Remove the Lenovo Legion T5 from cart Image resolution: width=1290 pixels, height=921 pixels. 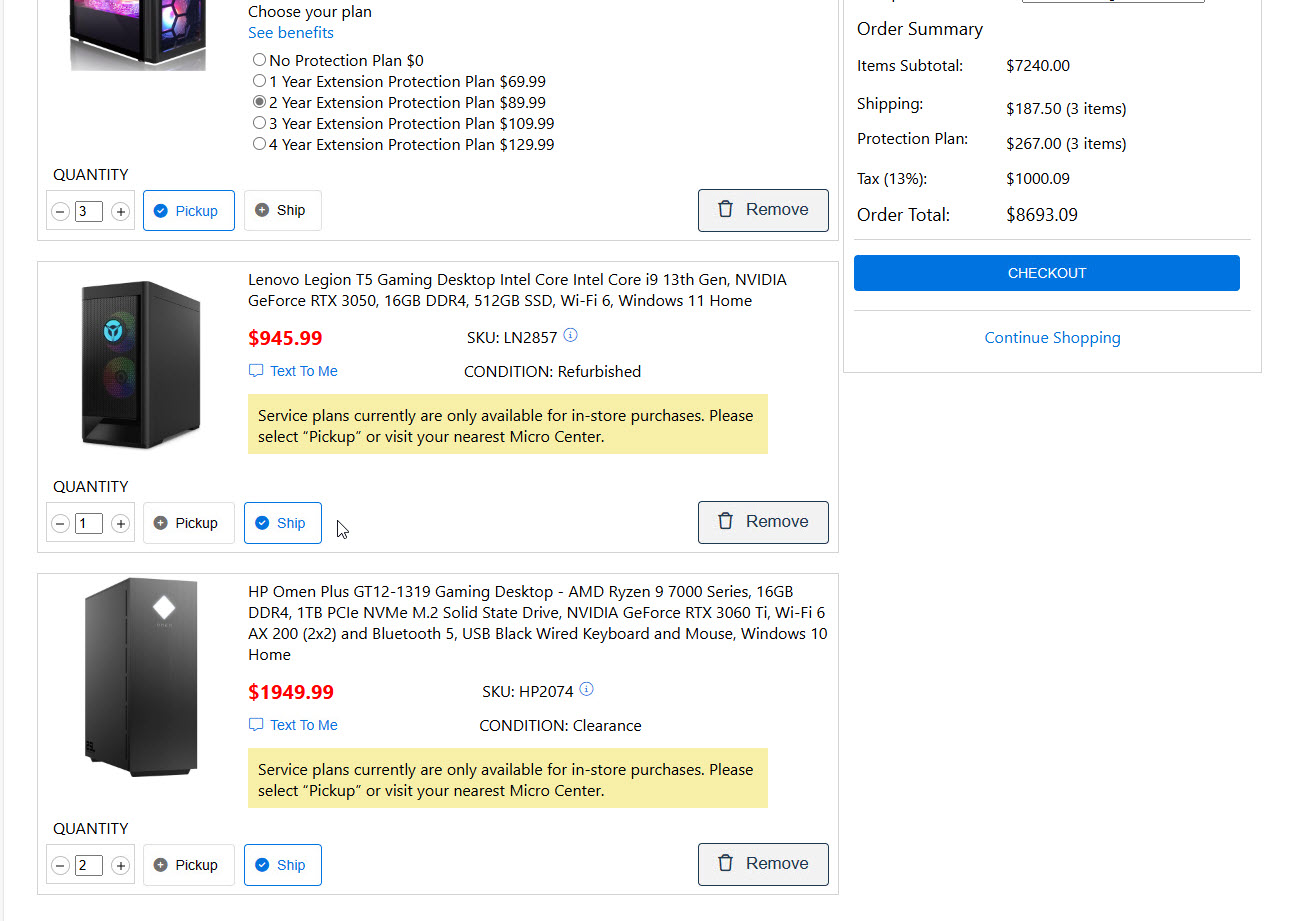click(762, 522)
